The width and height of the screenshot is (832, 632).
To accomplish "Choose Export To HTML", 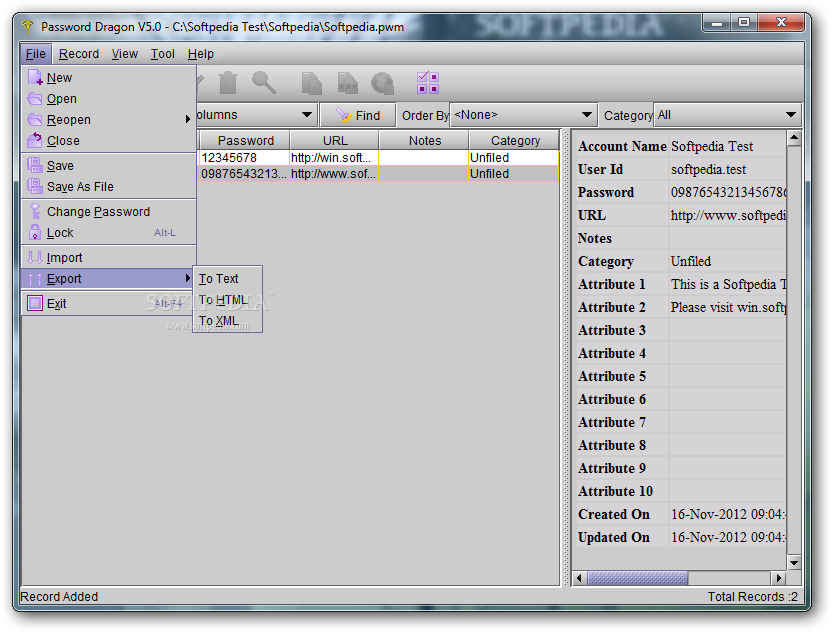I will tap(227, 300).
